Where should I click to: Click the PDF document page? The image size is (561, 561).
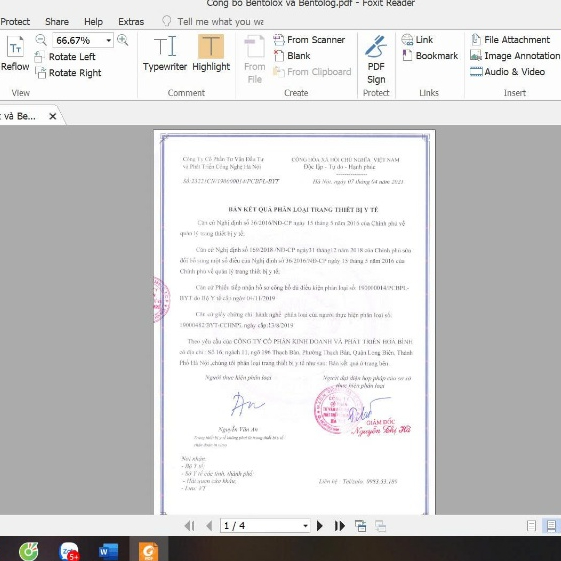[294, 322]
